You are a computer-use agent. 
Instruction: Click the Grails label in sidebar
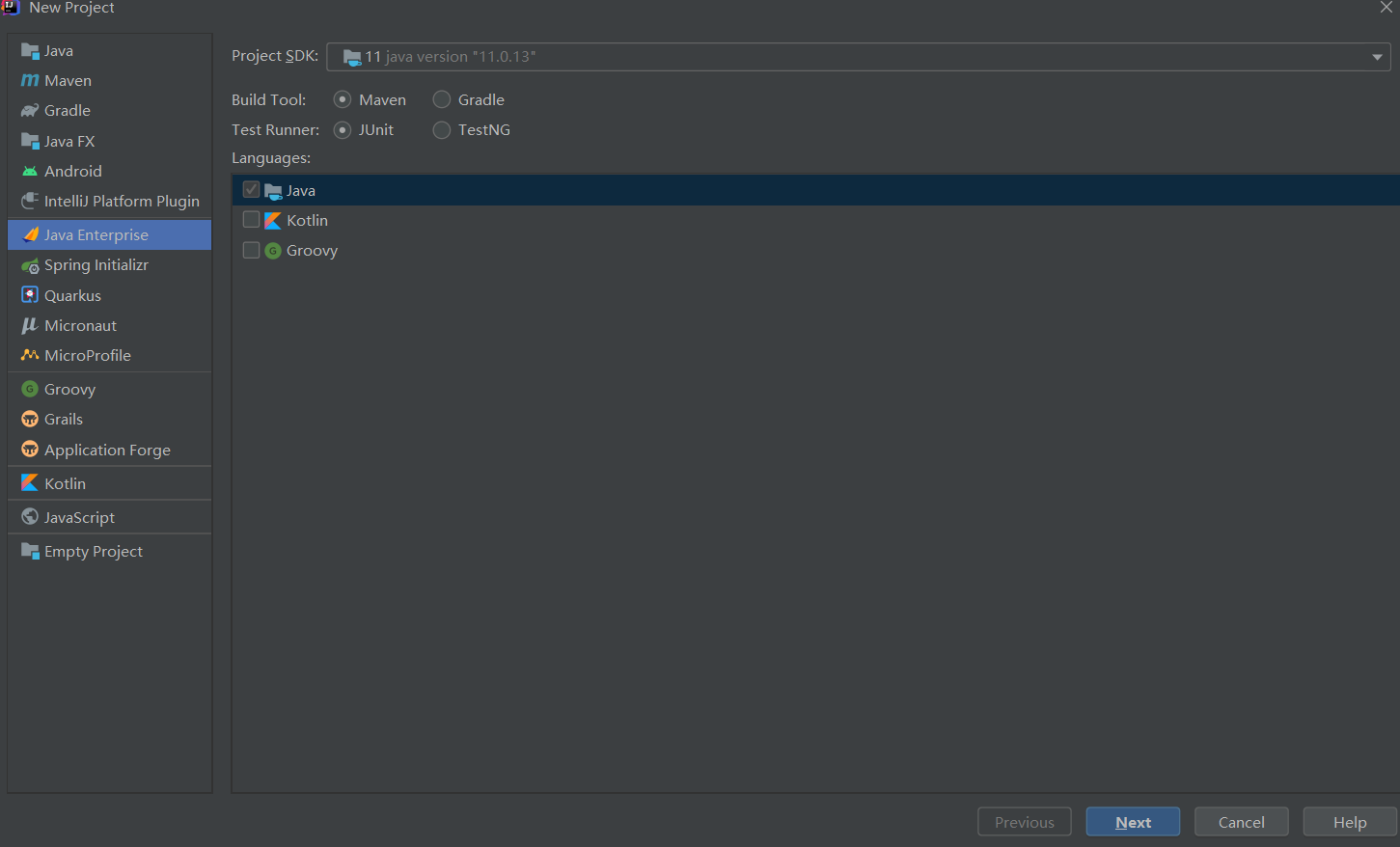click(x=64, y=420)
